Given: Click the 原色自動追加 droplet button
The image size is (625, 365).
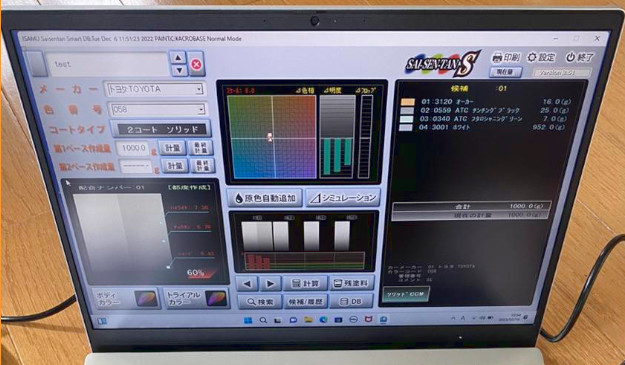Looking at the screenshot, I should click(265, 198).
